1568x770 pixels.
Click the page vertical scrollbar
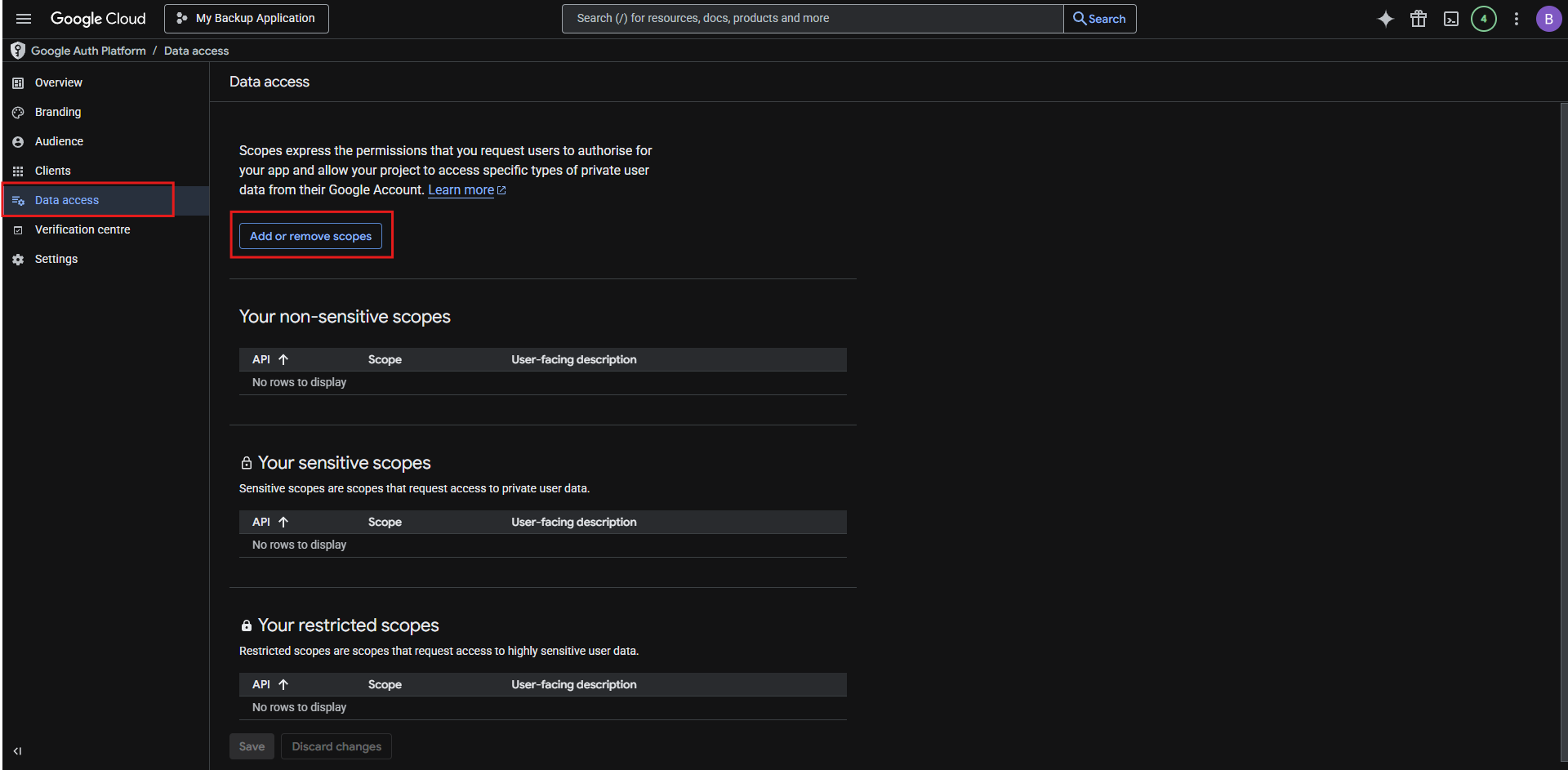pos(1564,433)
